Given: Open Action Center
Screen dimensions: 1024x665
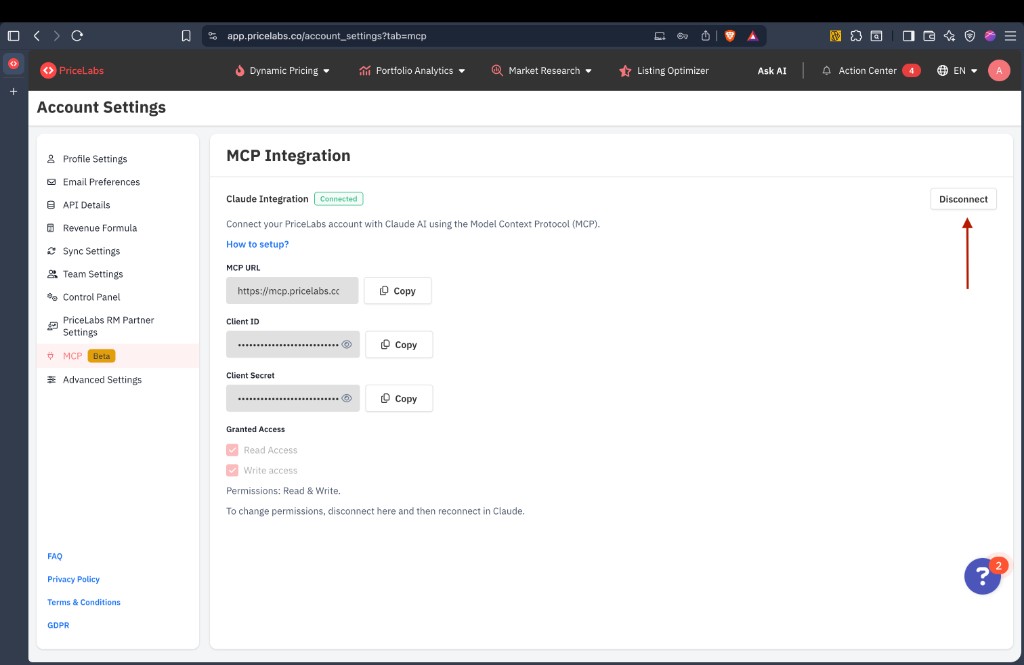Looking at the screenshot, I should [x=871, y=71].
